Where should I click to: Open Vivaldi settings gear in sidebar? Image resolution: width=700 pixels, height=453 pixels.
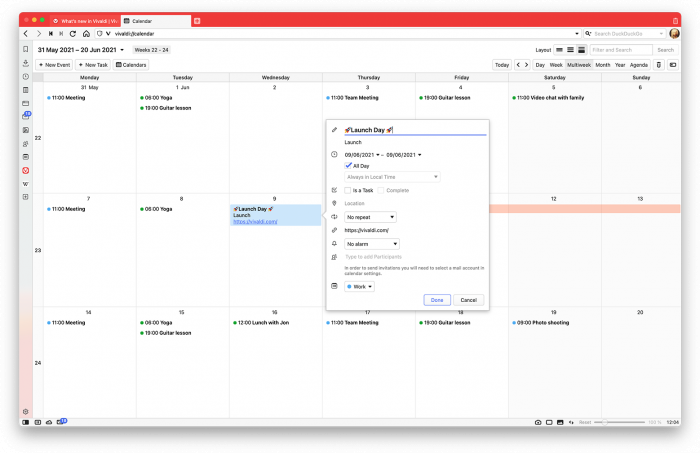(25, 411)
